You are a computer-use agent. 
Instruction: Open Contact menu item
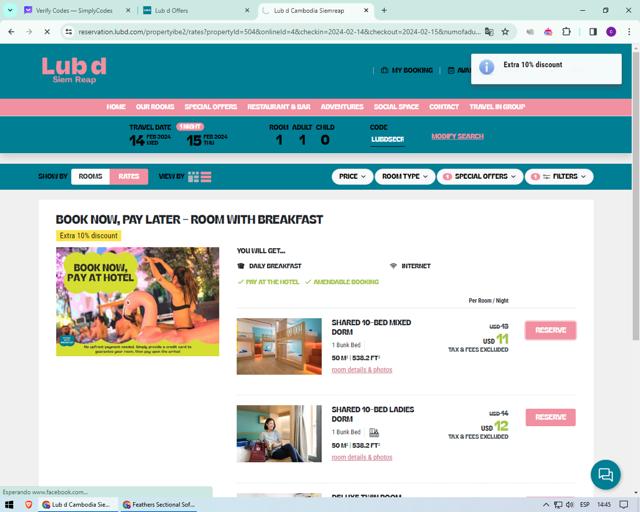[x=444, y=107]
